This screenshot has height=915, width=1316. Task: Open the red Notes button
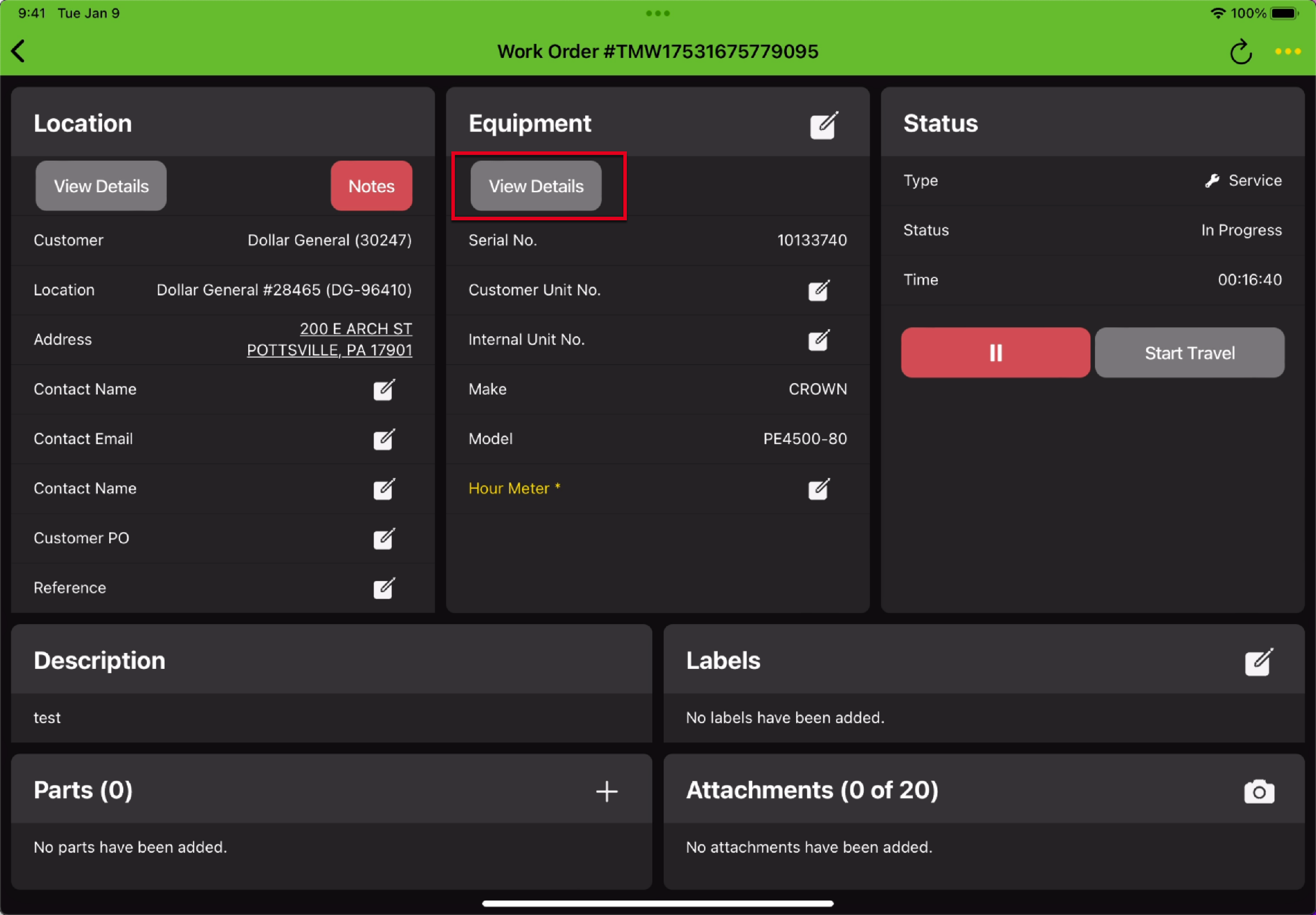click(371, 186)
